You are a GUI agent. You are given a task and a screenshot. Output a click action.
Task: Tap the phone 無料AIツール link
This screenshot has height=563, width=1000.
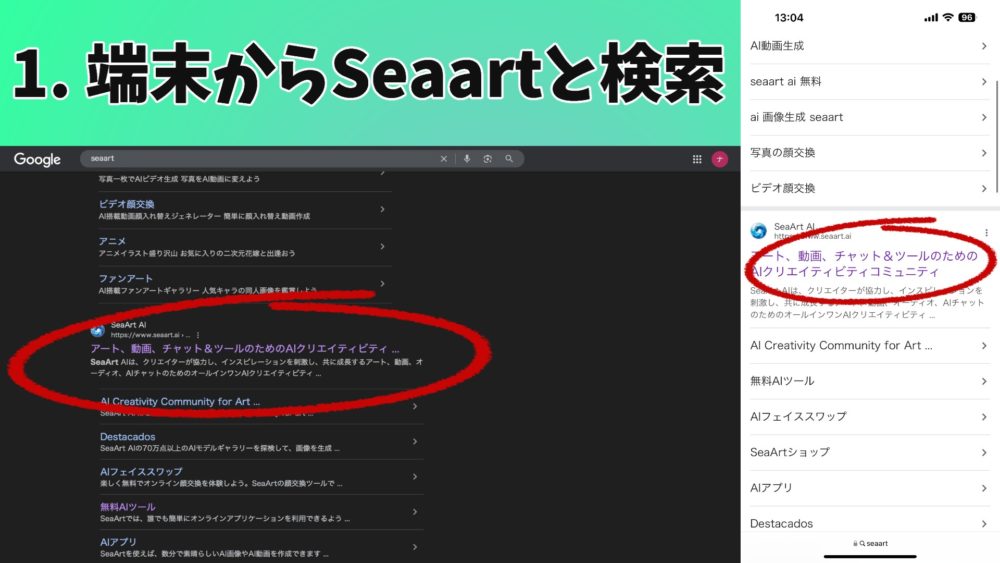click(782, 381)
